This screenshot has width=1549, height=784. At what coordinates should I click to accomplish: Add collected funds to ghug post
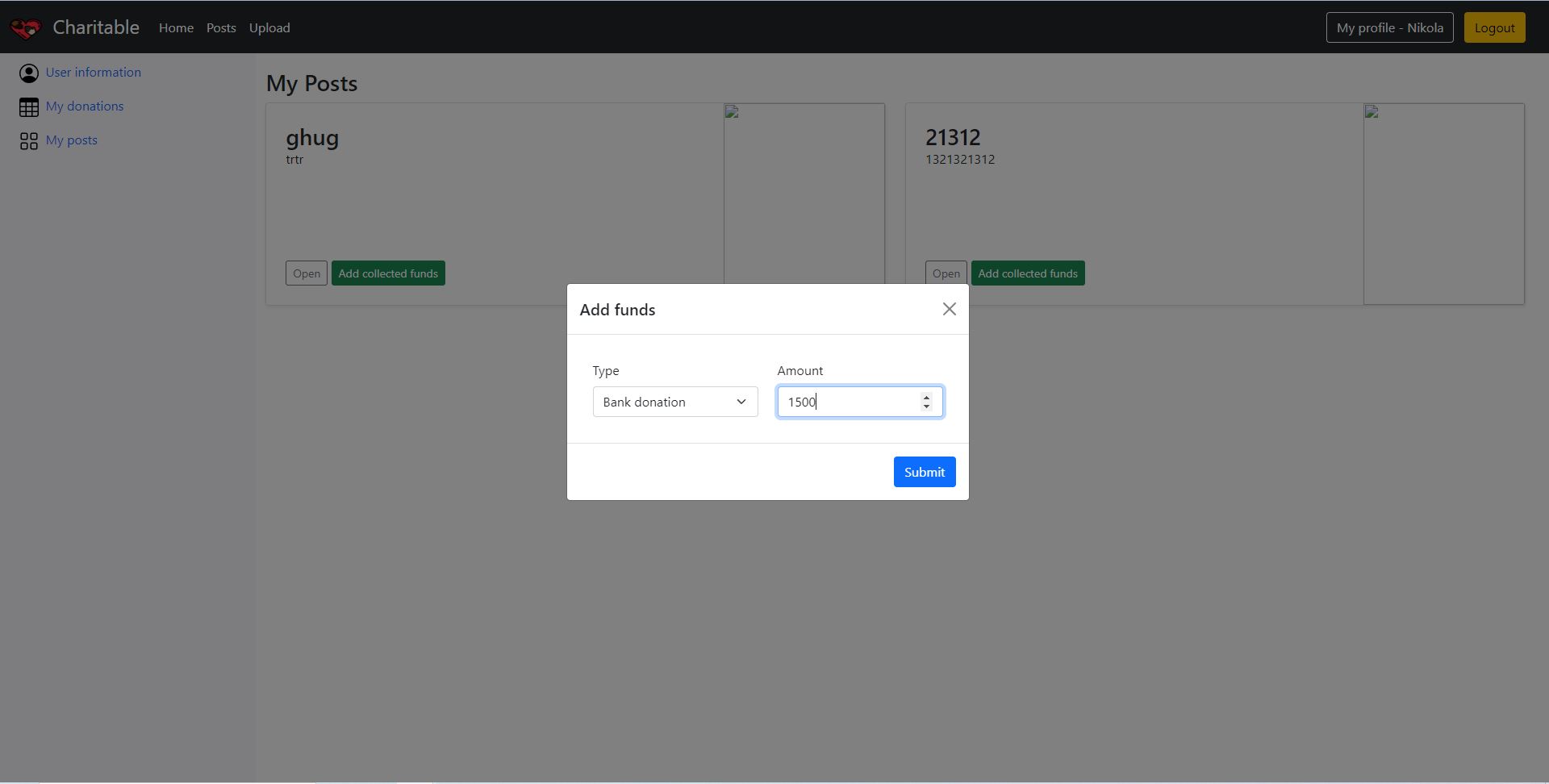point(388,273)
